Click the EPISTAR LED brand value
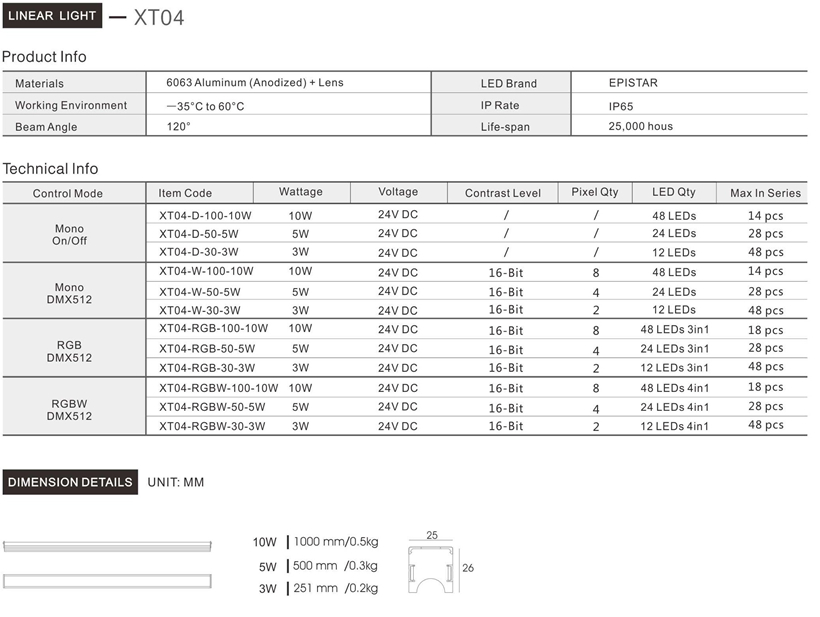Image resolution: width=820 pixels, height=617 pixels. click(x=633, y=83)
